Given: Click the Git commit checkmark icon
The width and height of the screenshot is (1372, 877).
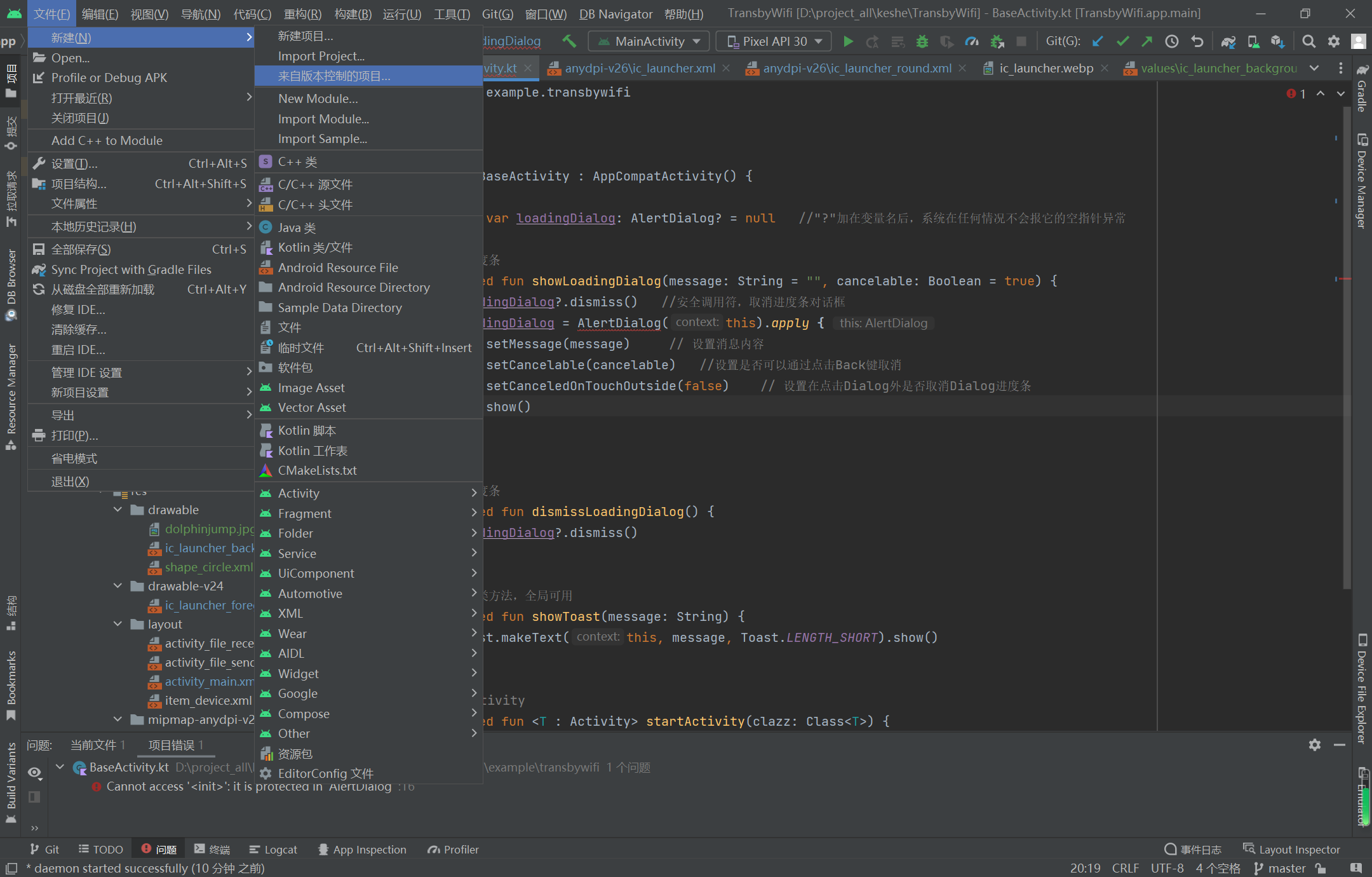Looking at the screenshot, I should point(1122,41).
